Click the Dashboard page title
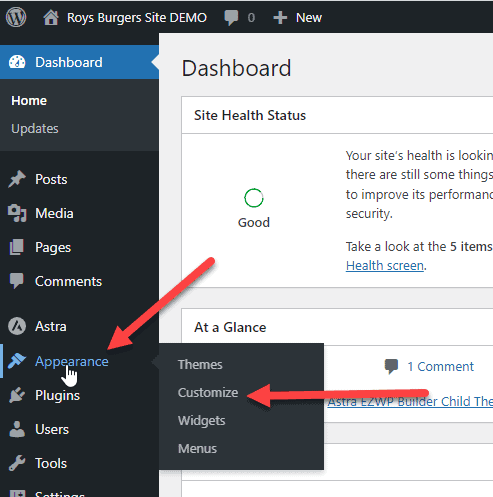 click(x=236, y=68)
